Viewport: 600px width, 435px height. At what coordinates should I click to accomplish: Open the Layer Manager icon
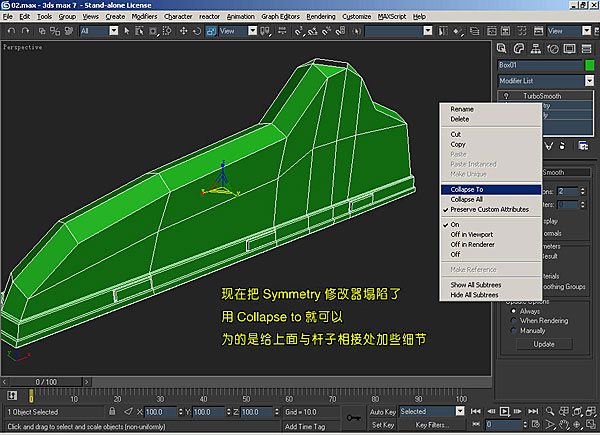pyautogui.click(x=474, y=31)
